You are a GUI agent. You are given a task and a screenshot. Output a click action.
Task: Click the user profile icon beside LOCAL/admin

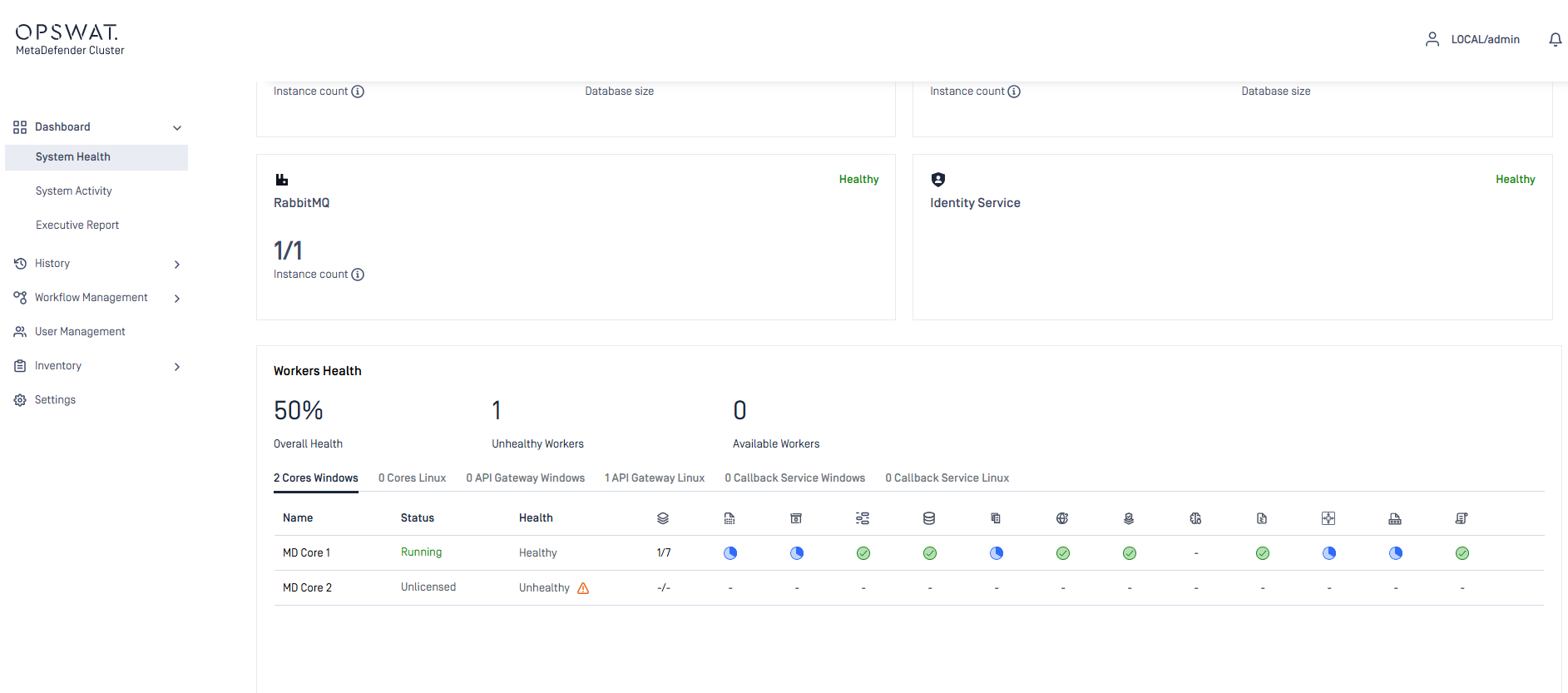1432,39
